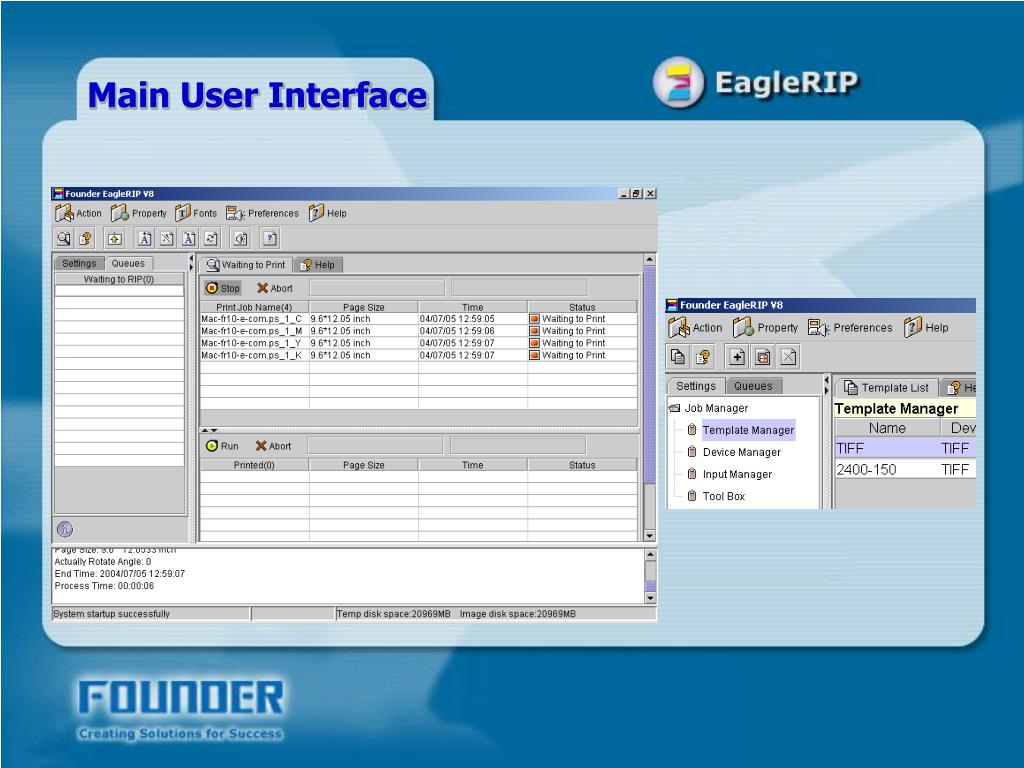The height and width of the screenshot is (768, 1024).
Task: Click the crossed-out page toolbar icon
Action: (167, 239)
